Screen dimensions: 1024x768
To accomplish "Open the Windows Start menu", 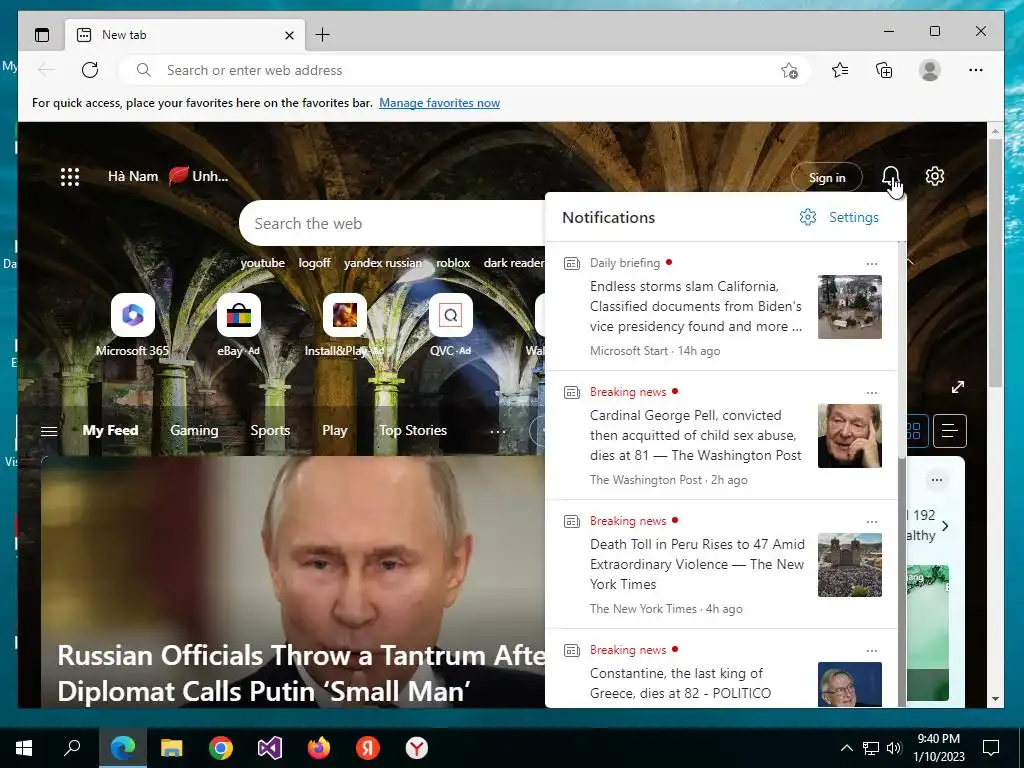I will click(x=24, y=748).
